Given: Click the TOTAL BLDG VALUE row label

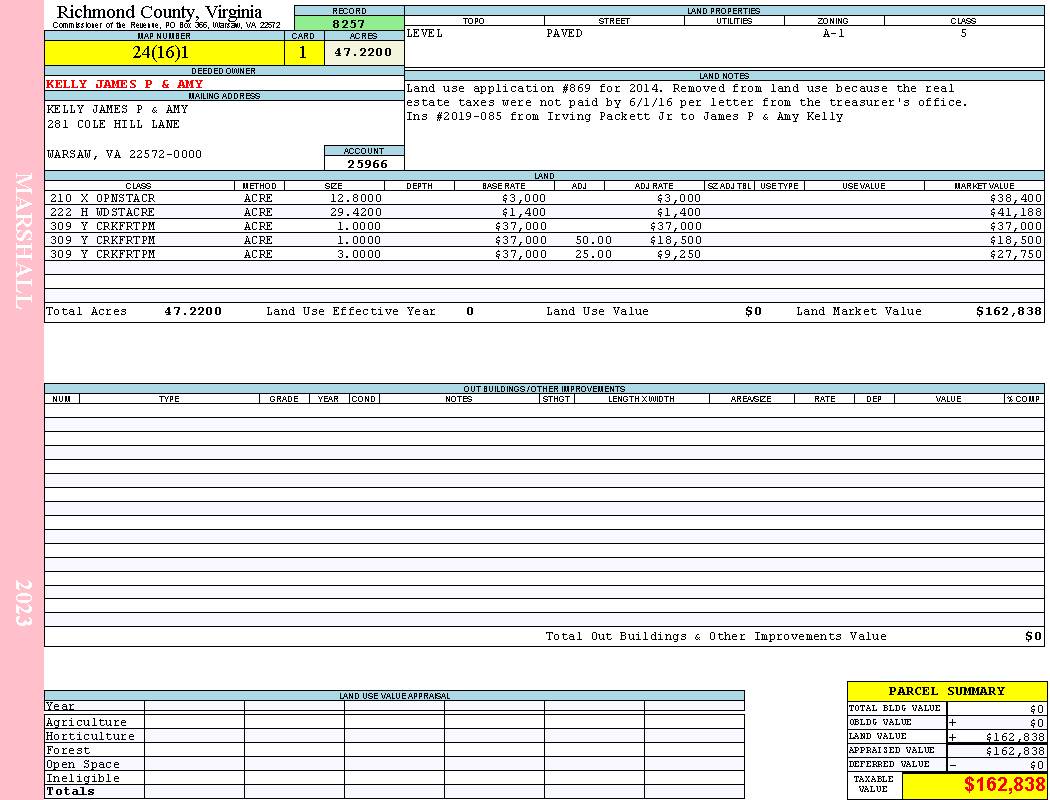Looking at the screenshot, I should [895, 708].
